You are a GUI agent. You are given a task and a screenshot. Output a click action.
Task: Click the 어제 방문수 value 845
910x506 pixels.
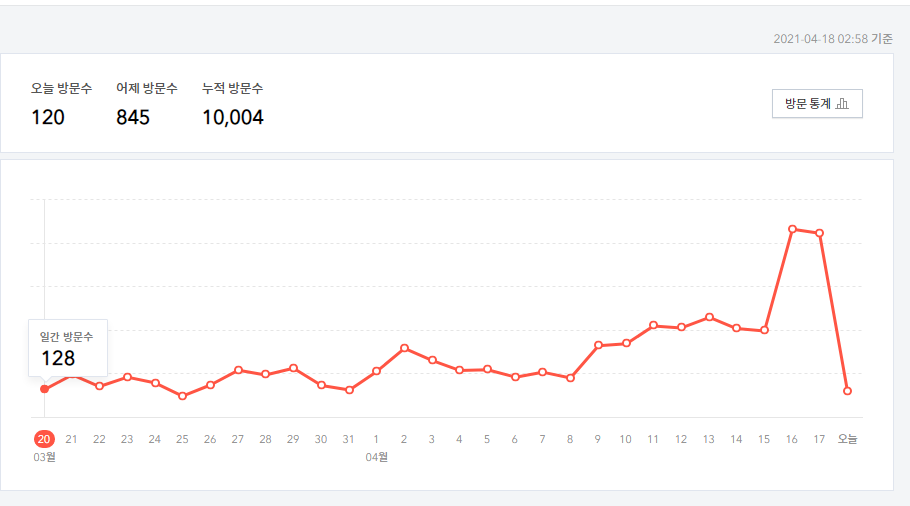pos(133,117)
